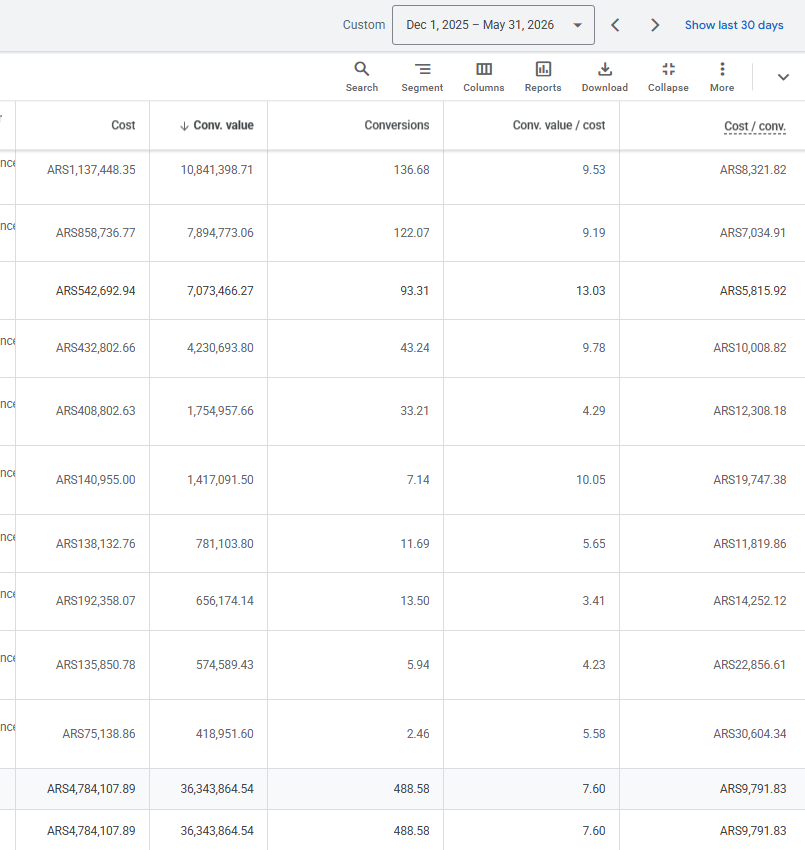Open the Reports icon
805x850 pixels.
click(543, 69)
